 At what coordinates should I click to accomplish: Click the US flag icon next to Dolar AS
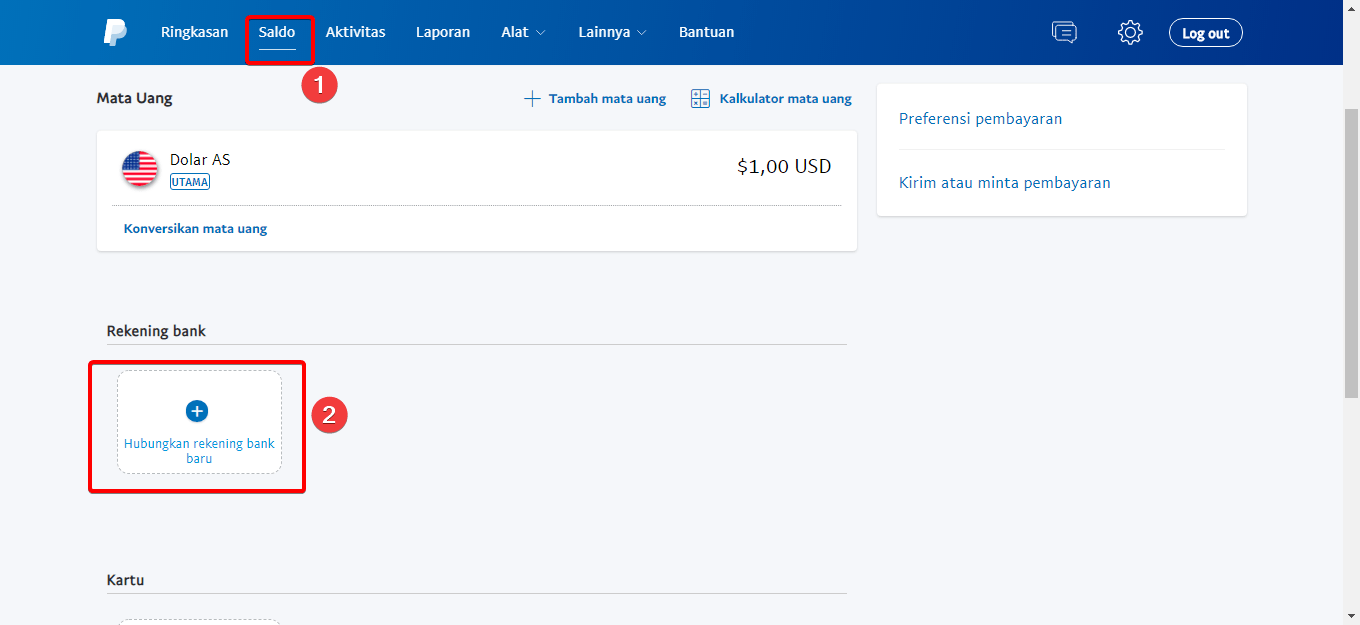tap(139, 168)
